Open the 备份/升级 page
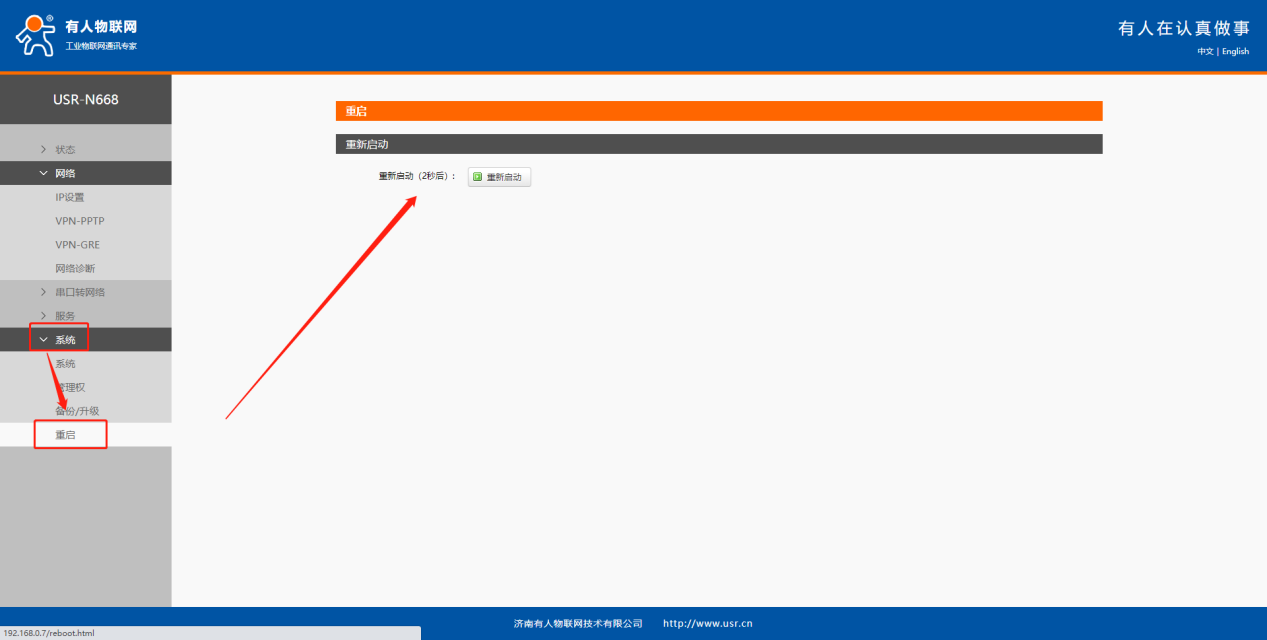The height and width of the screenshot is (640, 1267). 77,411
